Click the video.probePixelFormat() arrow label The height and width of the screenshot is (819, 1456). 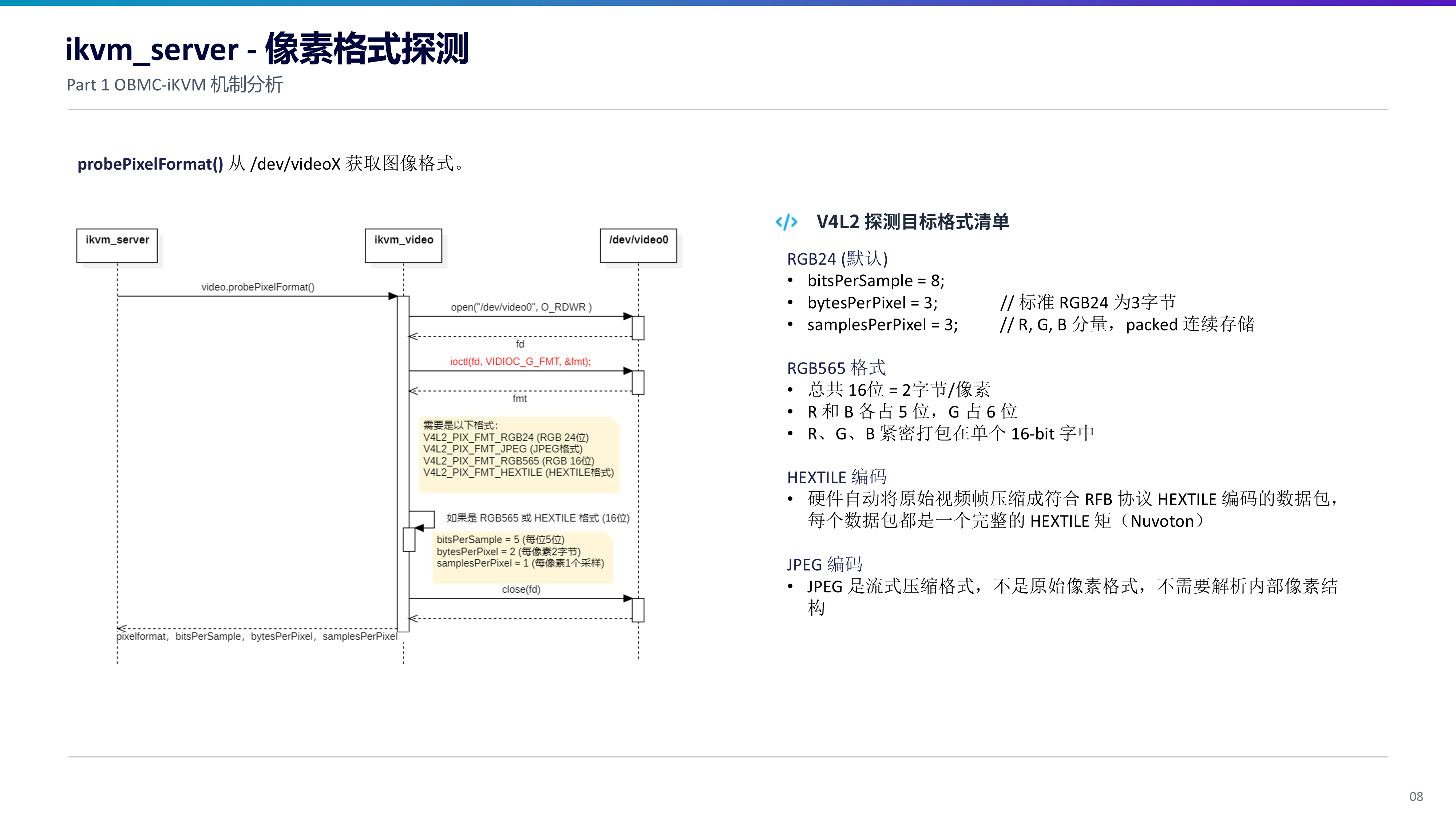pyautogui.click(x=258, y=287)
